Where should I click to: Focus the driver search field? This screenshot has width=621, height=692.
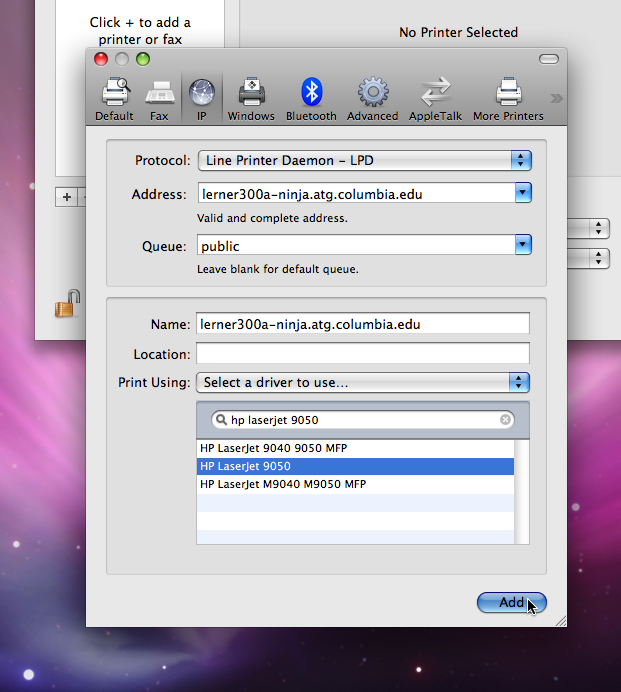click(363, 420)
